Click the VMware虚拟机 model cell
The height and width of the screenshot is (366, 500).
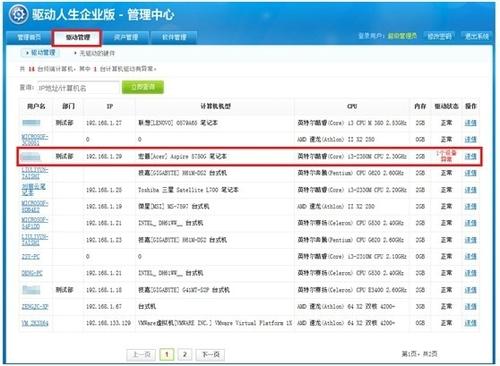(215, 323)
